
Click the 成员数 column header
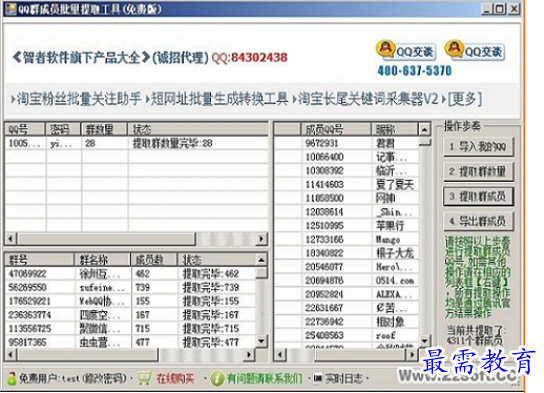tap(154, 260)
